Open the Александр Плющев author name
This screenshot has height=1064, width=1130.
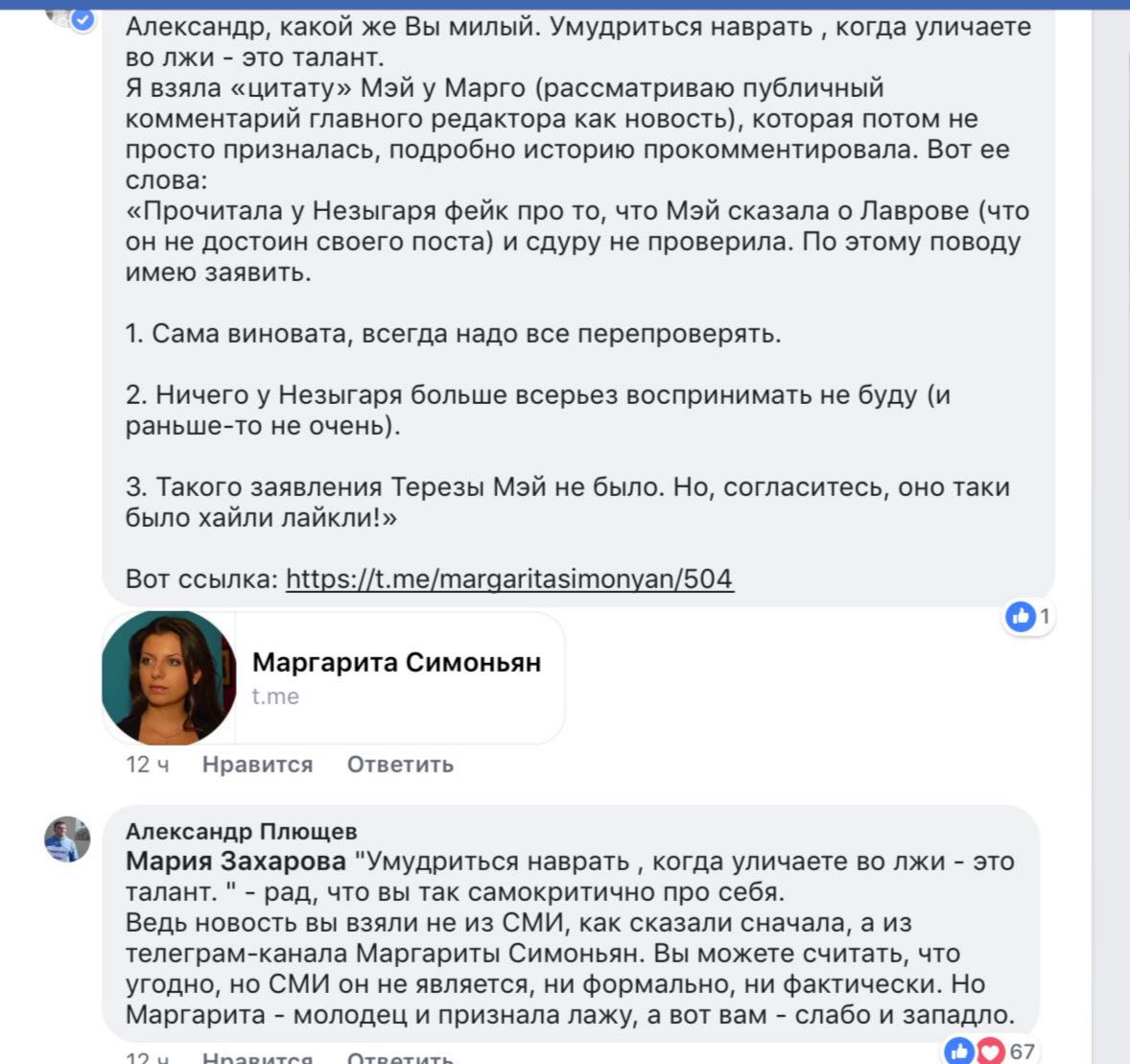(x=242, y=831)
